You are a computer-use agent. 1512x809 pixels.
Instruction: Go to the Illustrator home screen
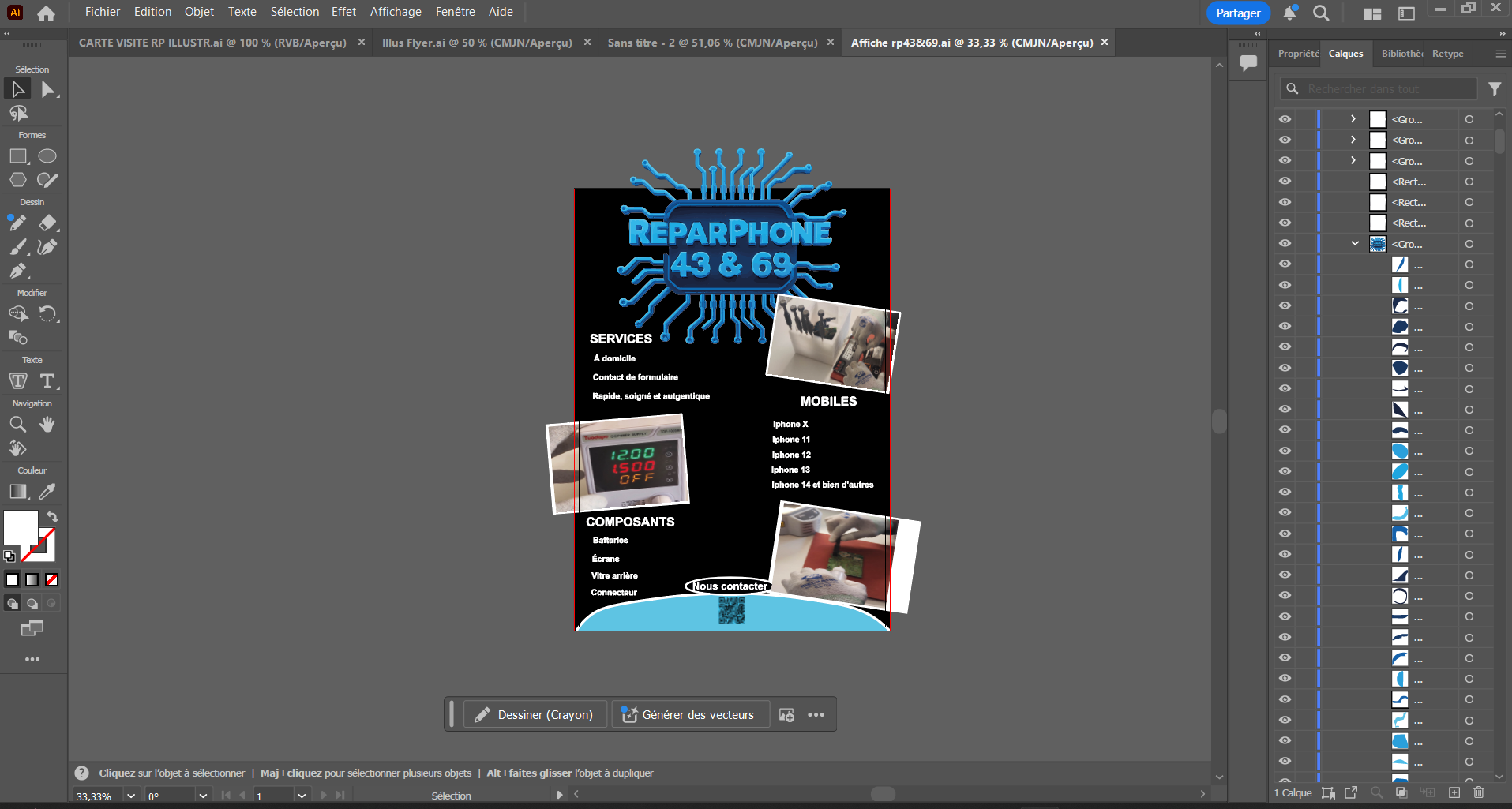47,13
